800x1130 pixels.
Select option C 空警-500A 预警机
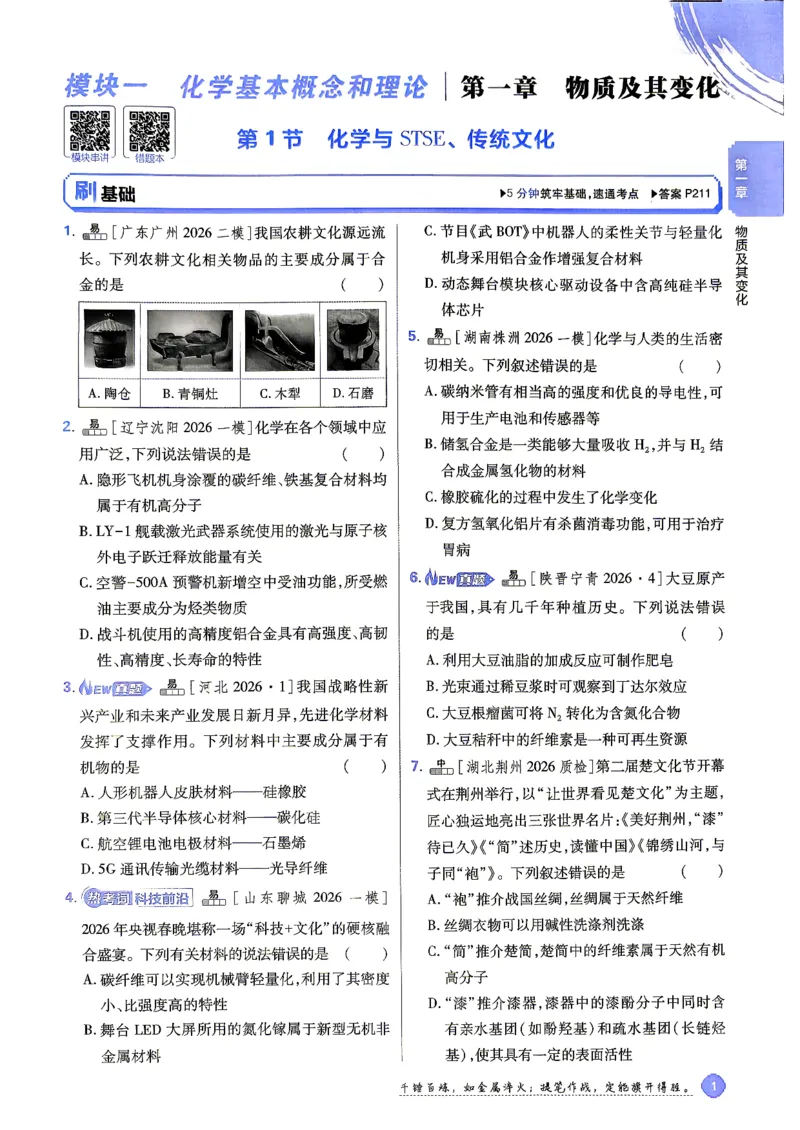233,595
